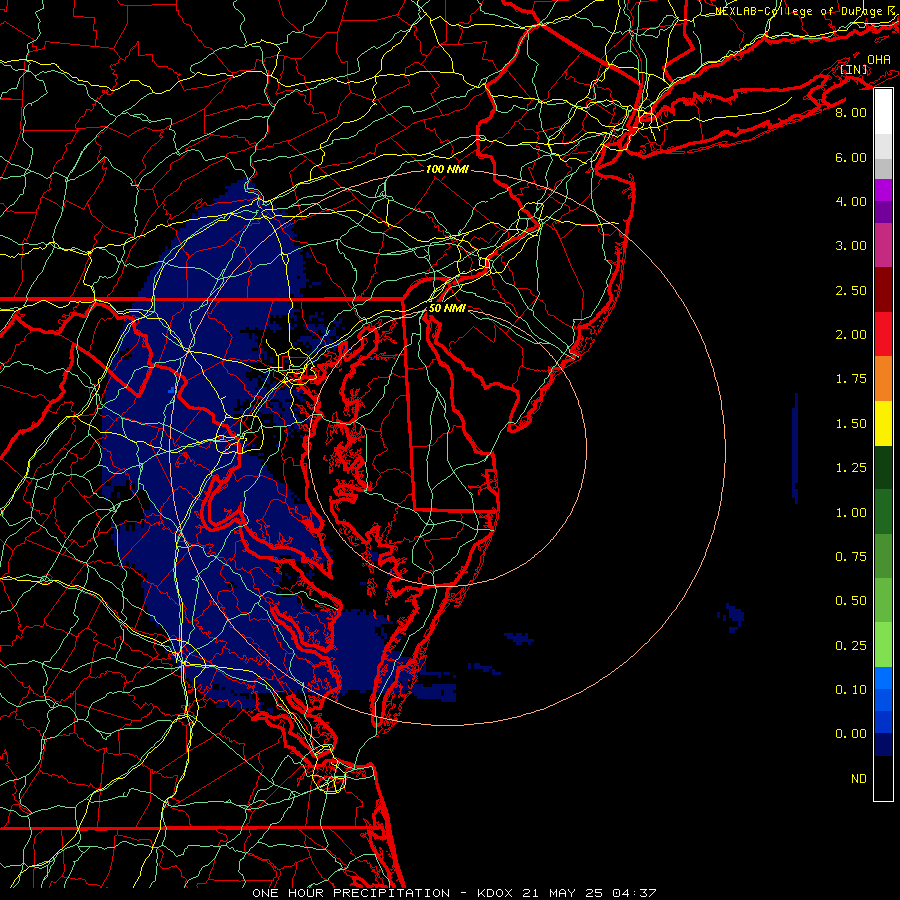This screenshot has width=900, height=900.
Task: Click the "100 NMI" range ring label
Action: 447,170
